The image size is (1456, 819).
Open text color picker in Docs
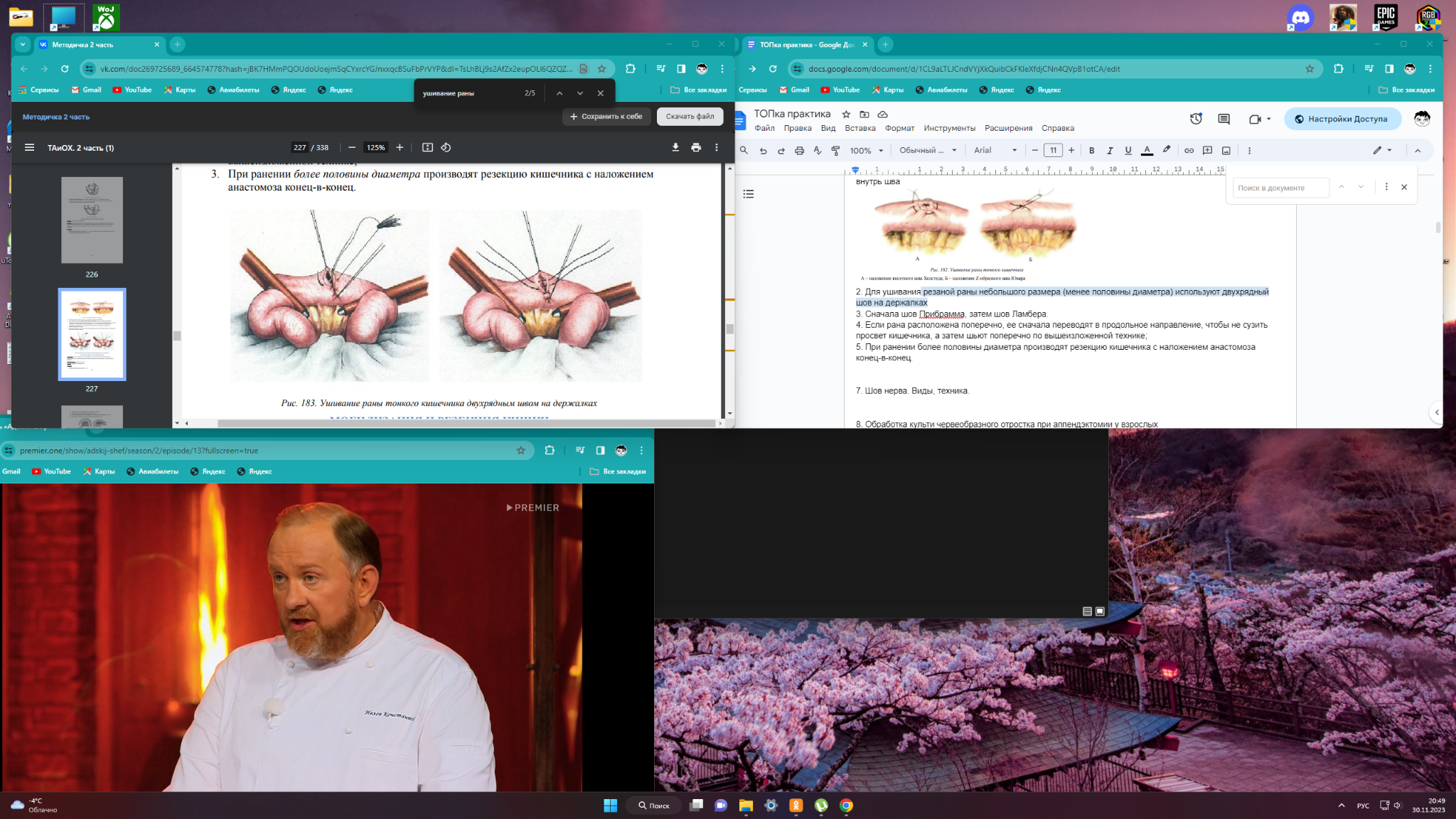point(1147,150)
